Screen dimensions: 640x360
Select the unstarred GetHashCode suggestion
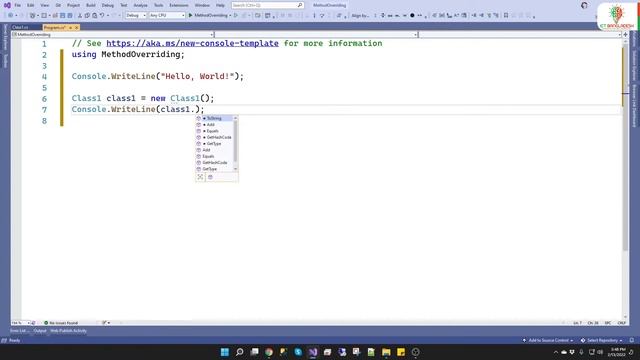[x=214, y=163]
